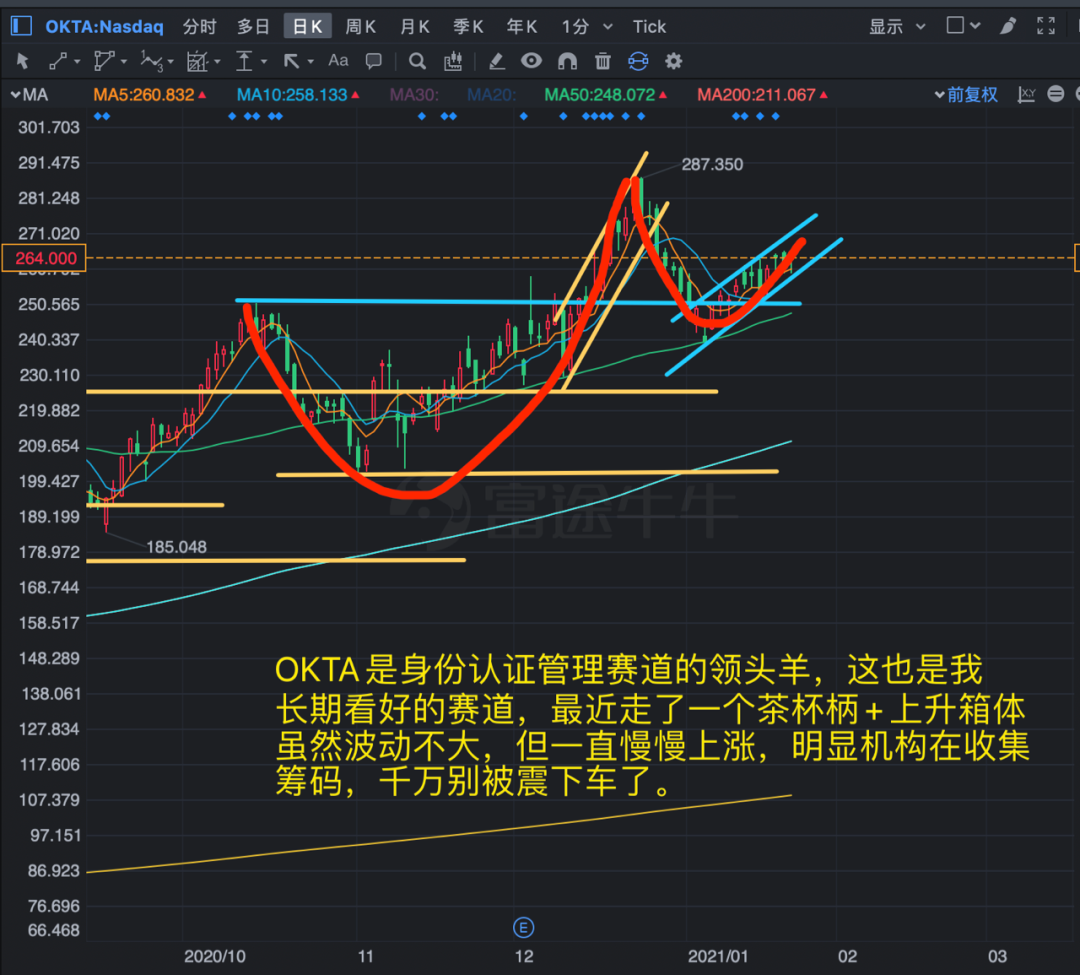The width and height of the screenshot is (1080, 975).
Task: Click the 185.048 low price label
Action: [x=176, y=547]
